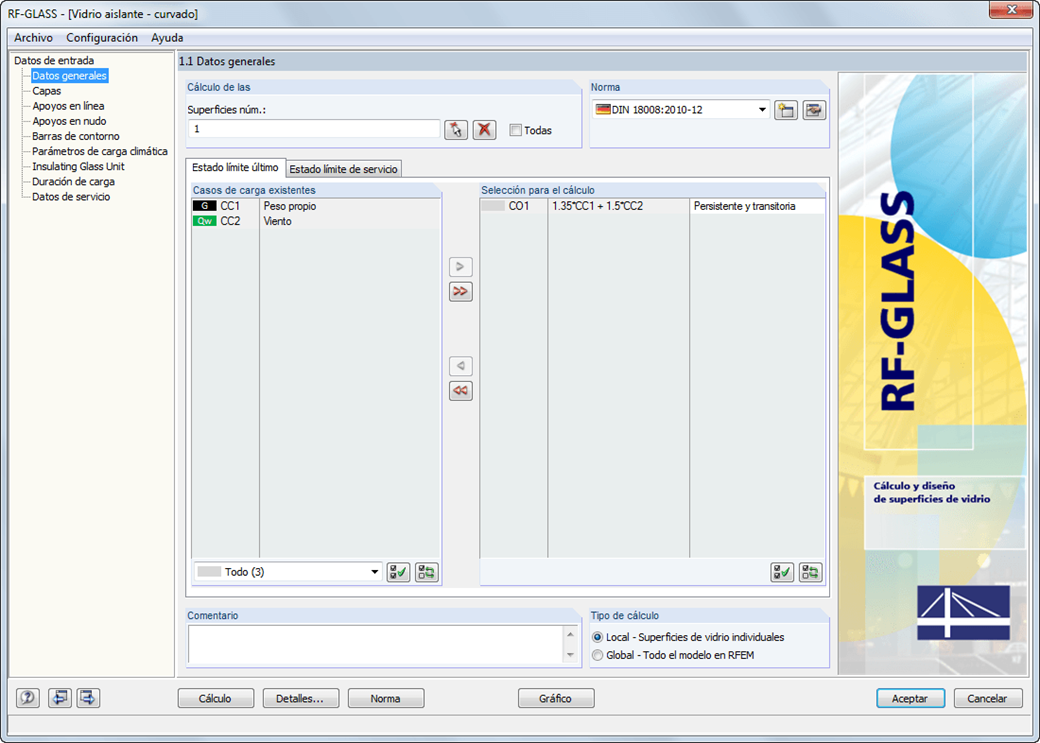Open the edit norm settings icon
This screenshot has width=1040, height=743.
(814, 110)
